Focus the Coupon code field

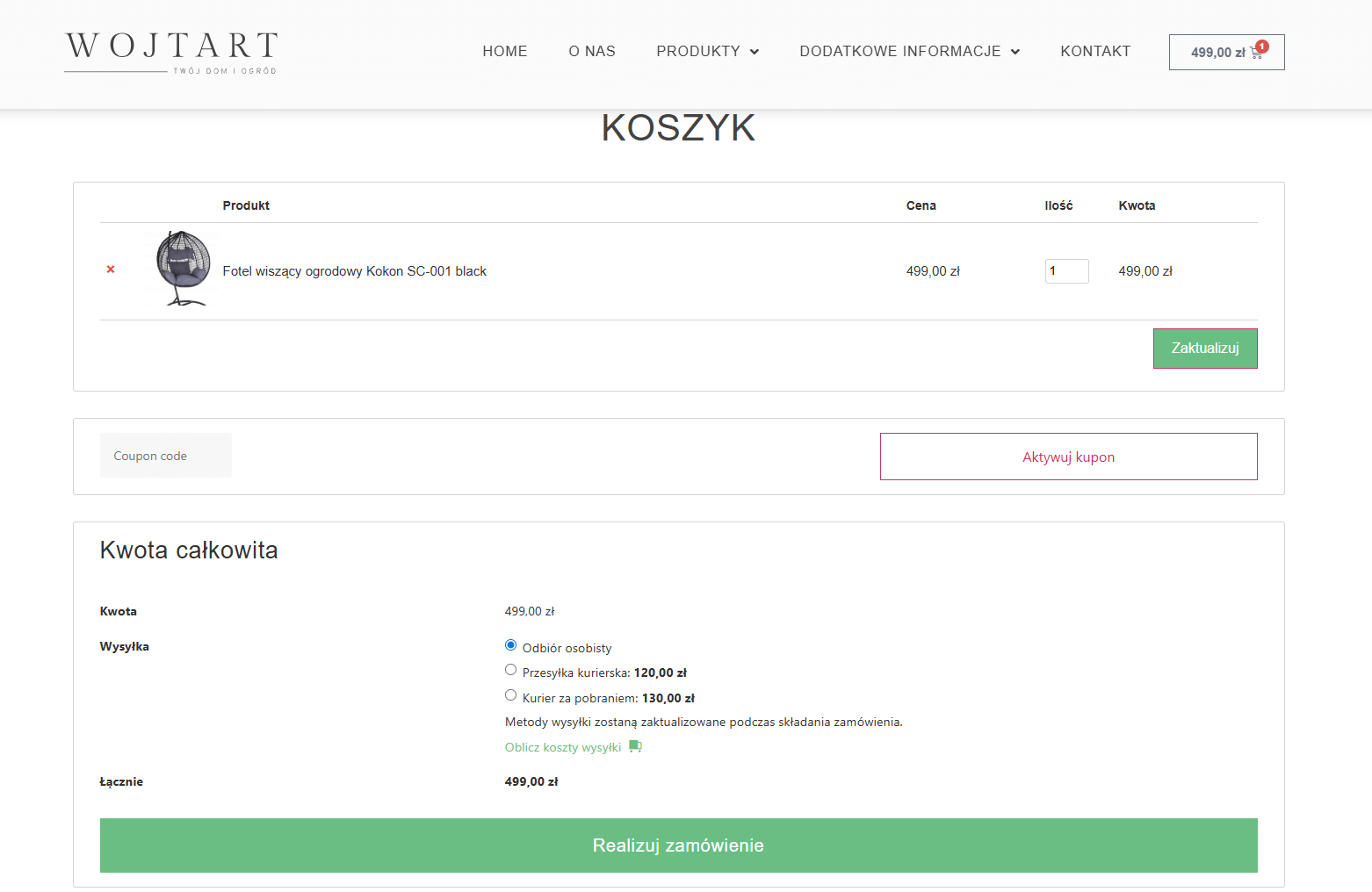pos(166,456)
